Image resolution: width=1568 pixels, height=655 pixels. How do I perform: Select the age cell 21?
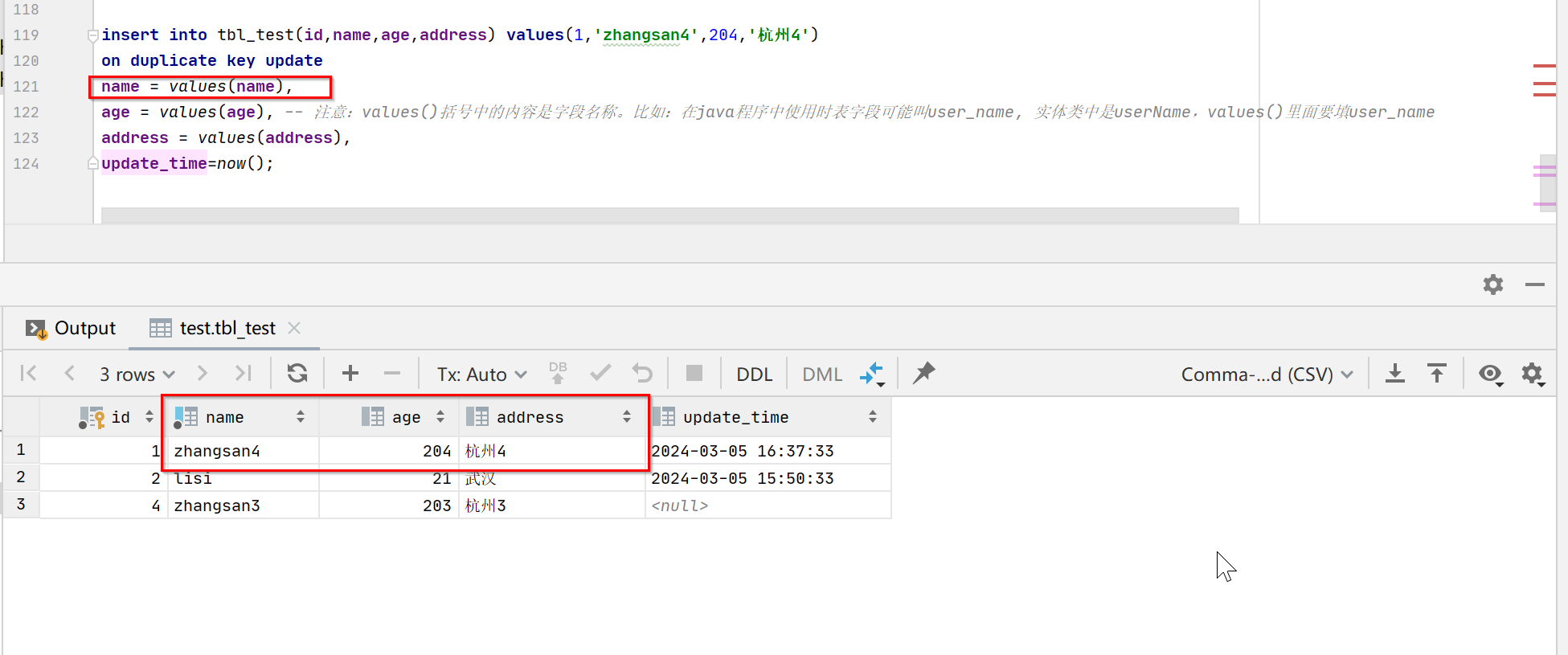point(389,478)
